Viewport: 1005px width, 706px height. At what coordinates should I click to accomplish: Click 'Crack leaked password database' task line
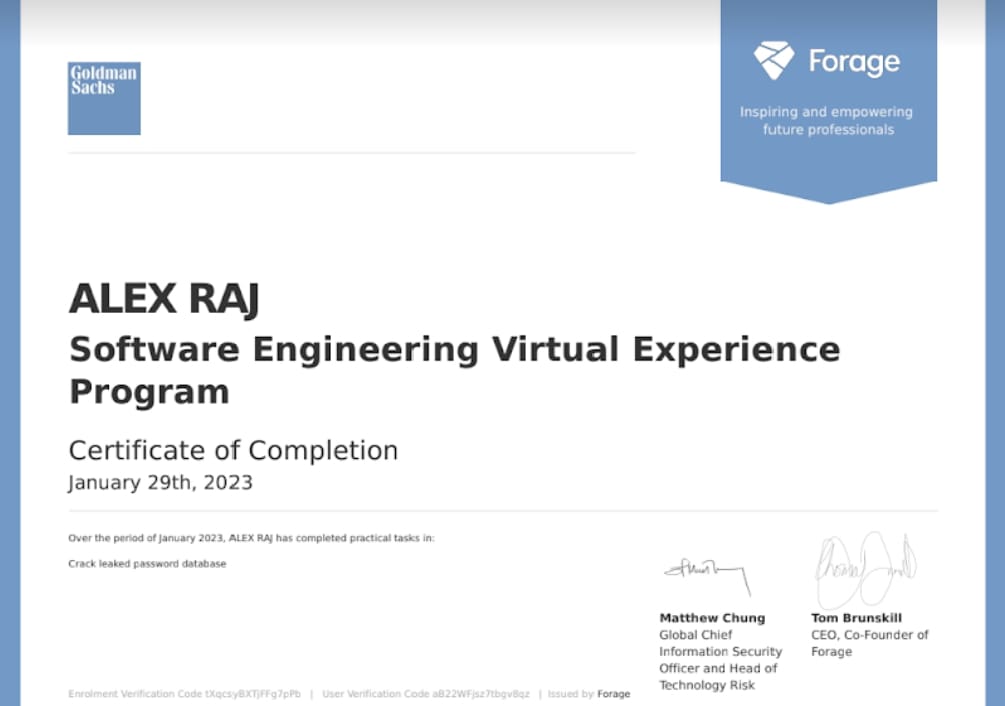pyautogui.click(x=147, y=564)
